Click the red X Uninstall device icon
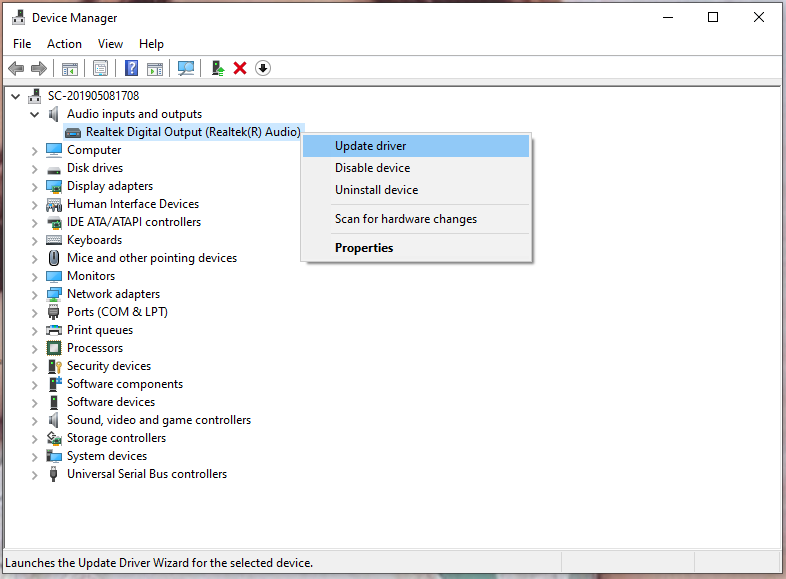 point(240,68)
